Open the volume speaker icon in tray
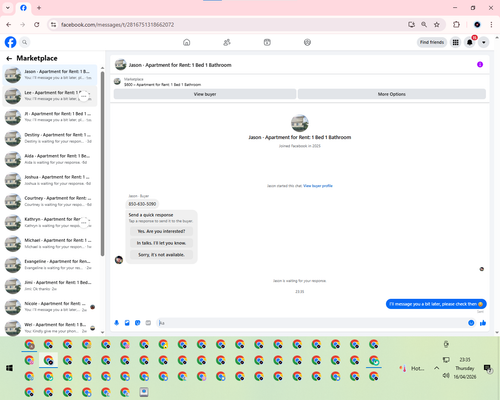Image resolution: width=500 pixels, height=400 pixels. click(446, 376)
